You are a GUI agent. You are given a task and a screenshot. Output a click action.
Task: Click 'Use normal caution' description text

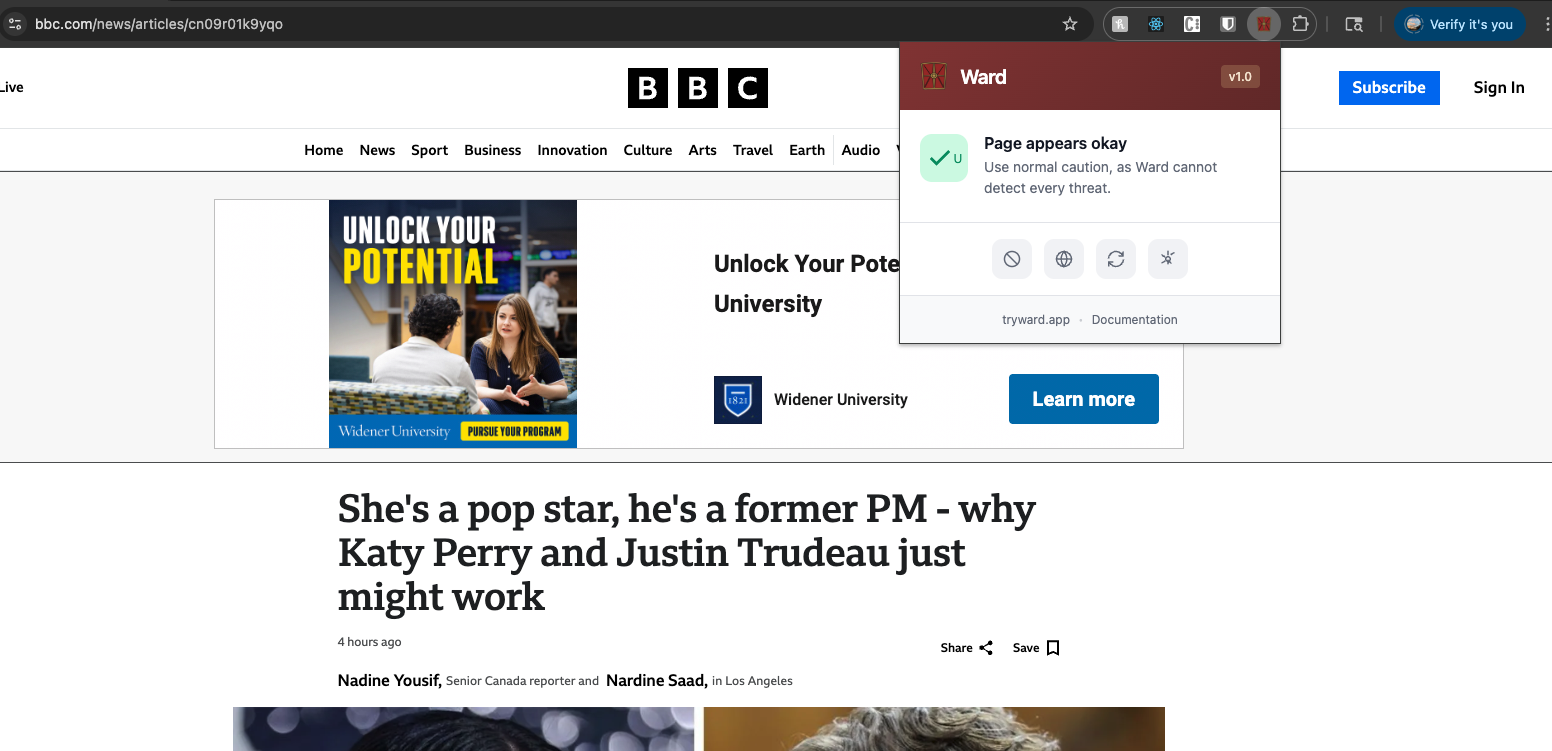(x=1101, y=178)
